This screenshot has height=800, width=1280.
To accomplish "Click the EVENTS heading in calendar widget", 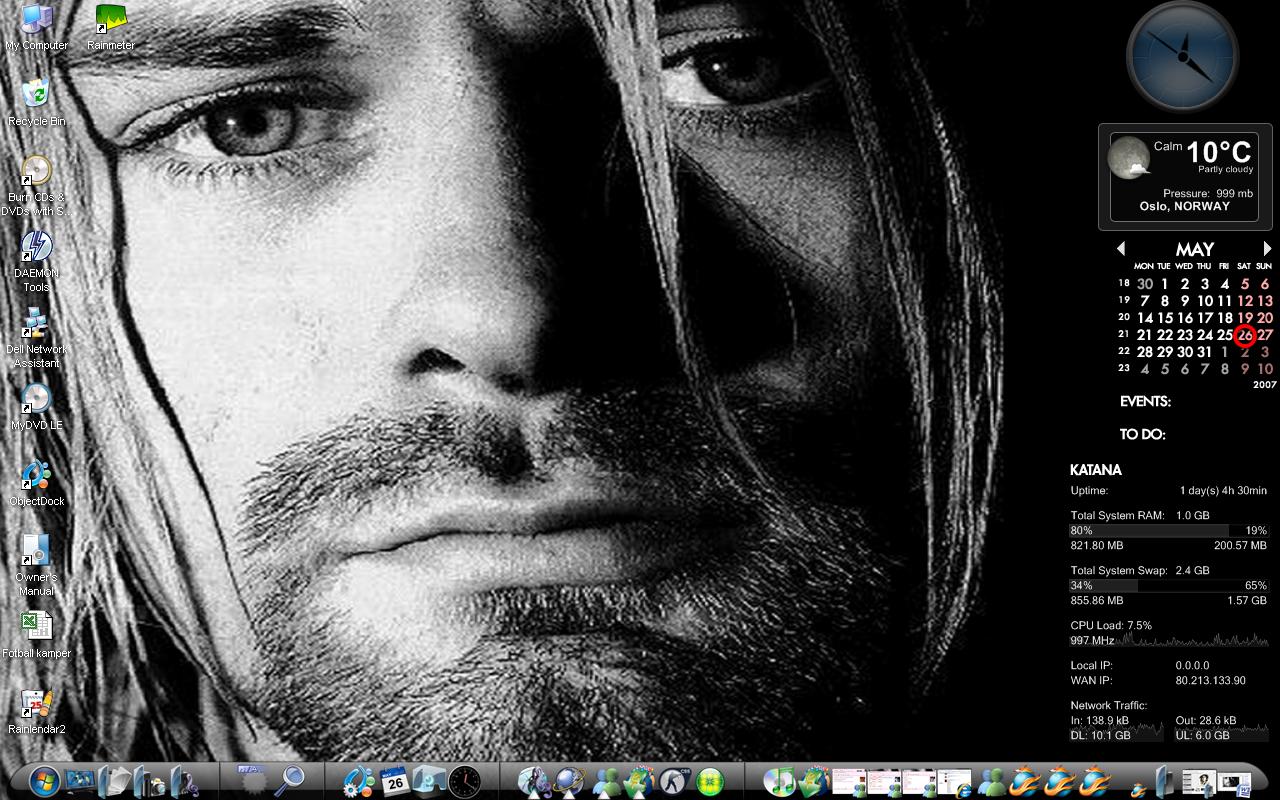I will click(x=1145, y=402).
